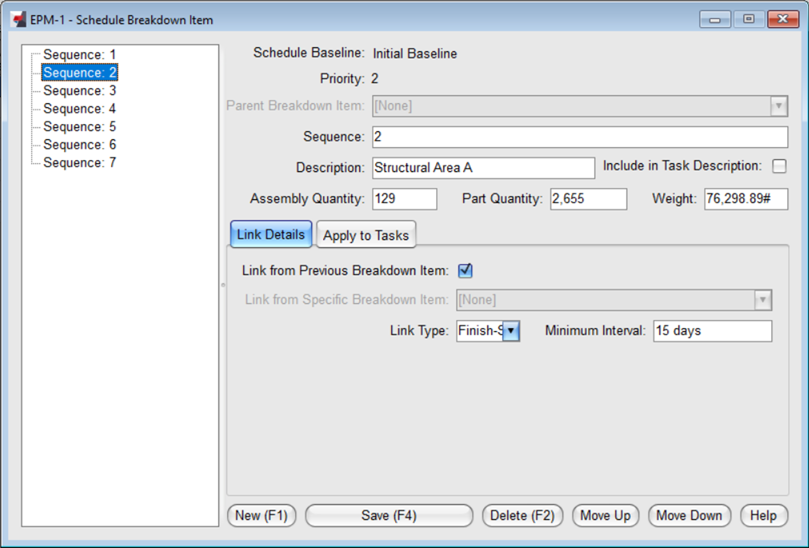This screenshot has width=809, height=548.
Task: Switch to the Link Details tab
Action: point(271,234)
